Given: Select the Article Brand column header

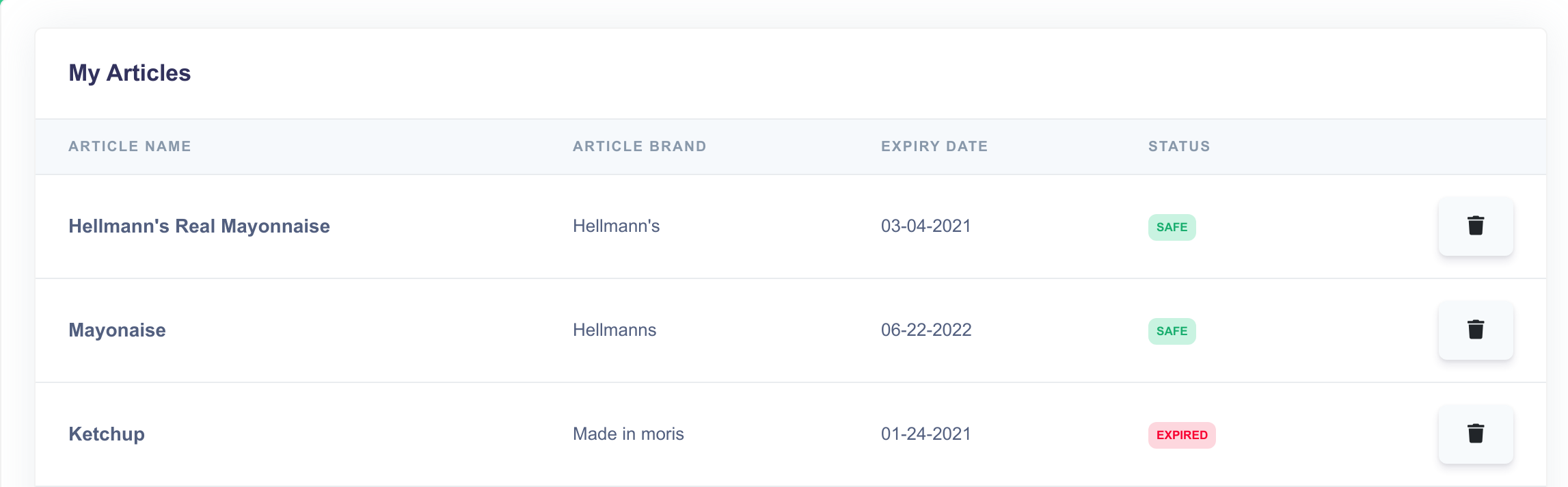Looking at the screenshot, I should [639, 146].
